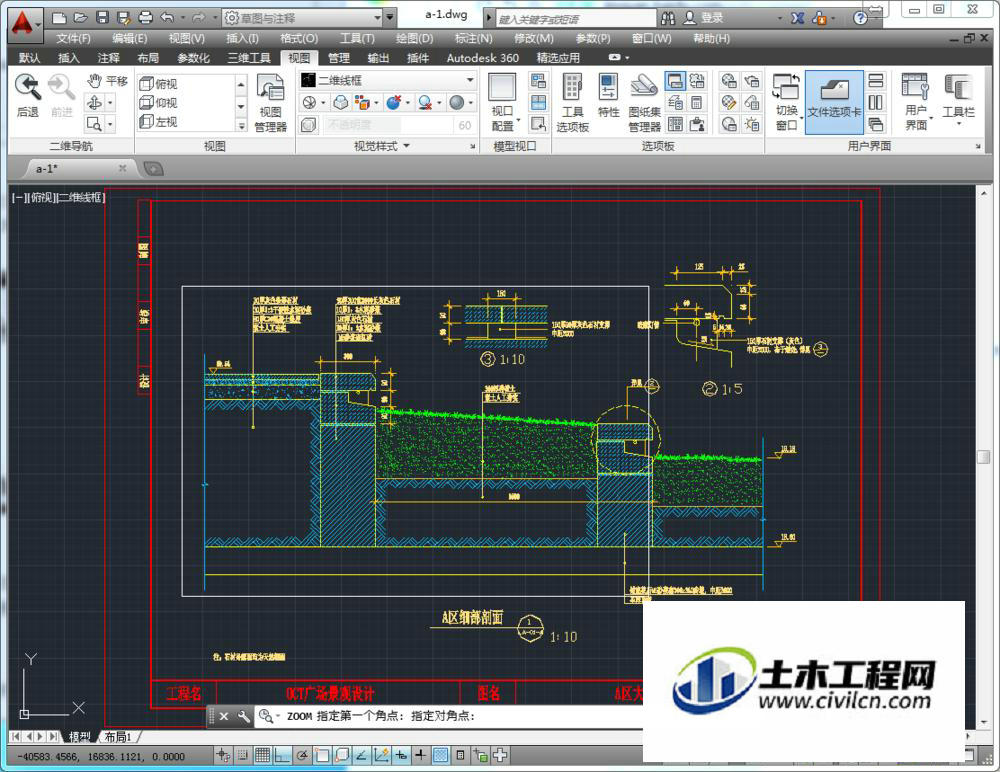
Task: Switch to the 注释 ribbon tab
Action: coord(108,58)
